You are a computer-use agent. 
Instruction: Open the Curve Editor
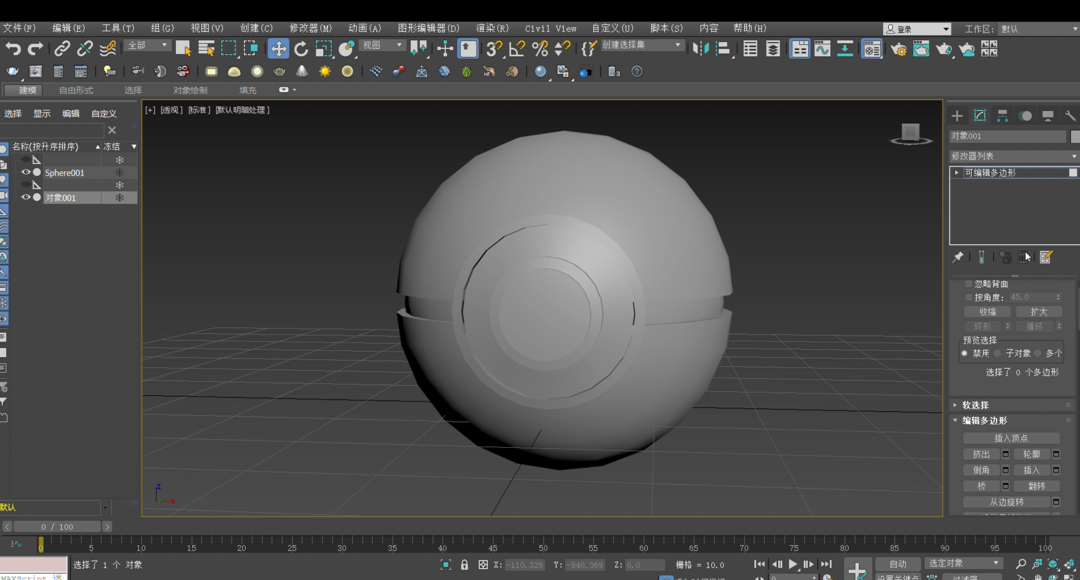click(822, 48)
